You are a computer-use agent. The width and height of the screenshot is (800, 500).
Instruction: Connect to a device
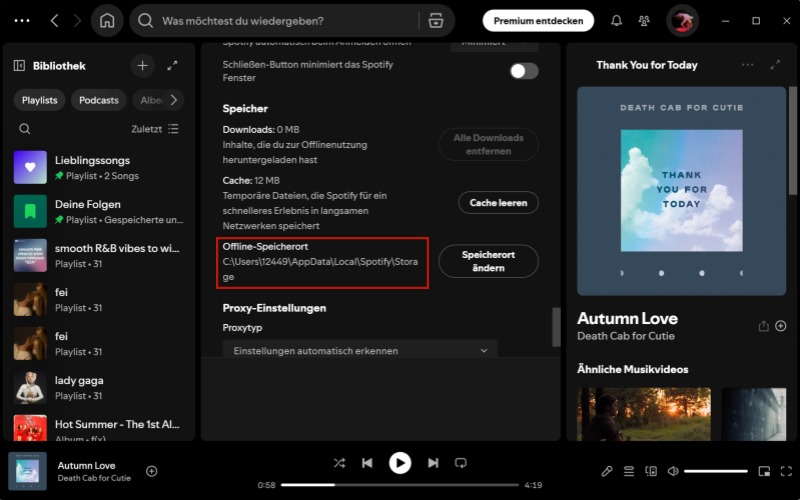[x=651, y=471]
